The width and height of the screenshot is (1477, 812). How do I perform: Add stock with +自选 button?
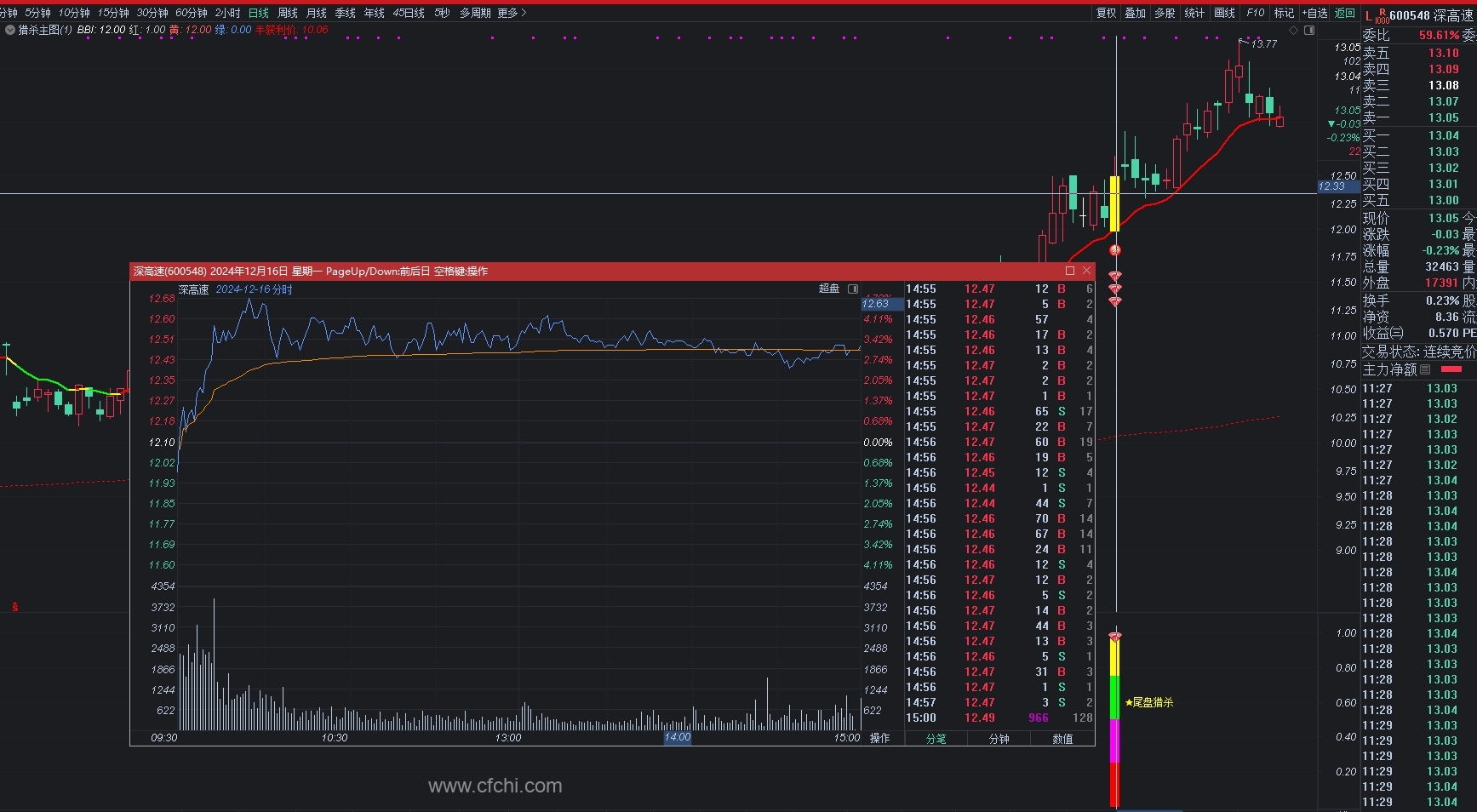point(1314,13)
